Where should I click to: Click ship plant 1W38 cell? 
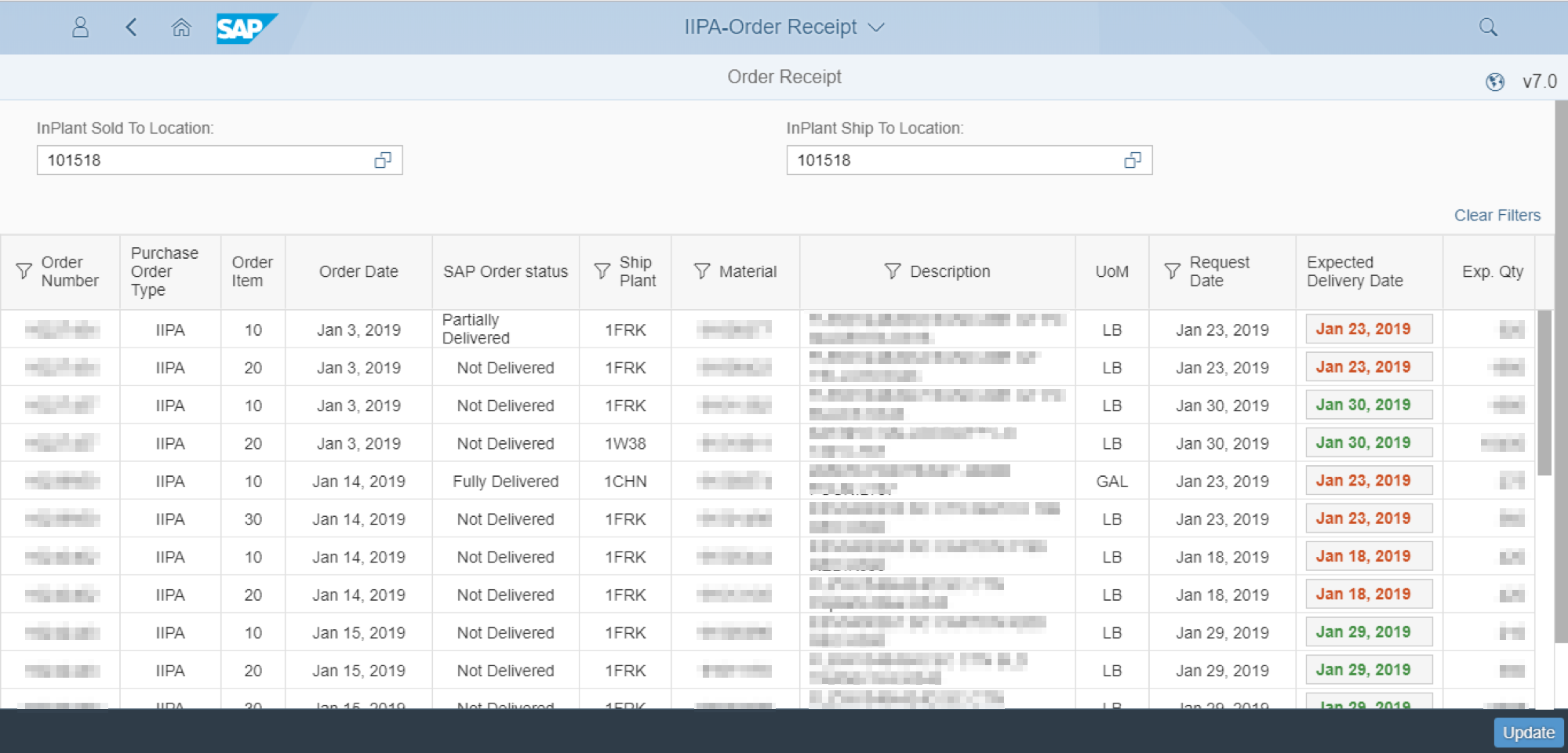625,444
